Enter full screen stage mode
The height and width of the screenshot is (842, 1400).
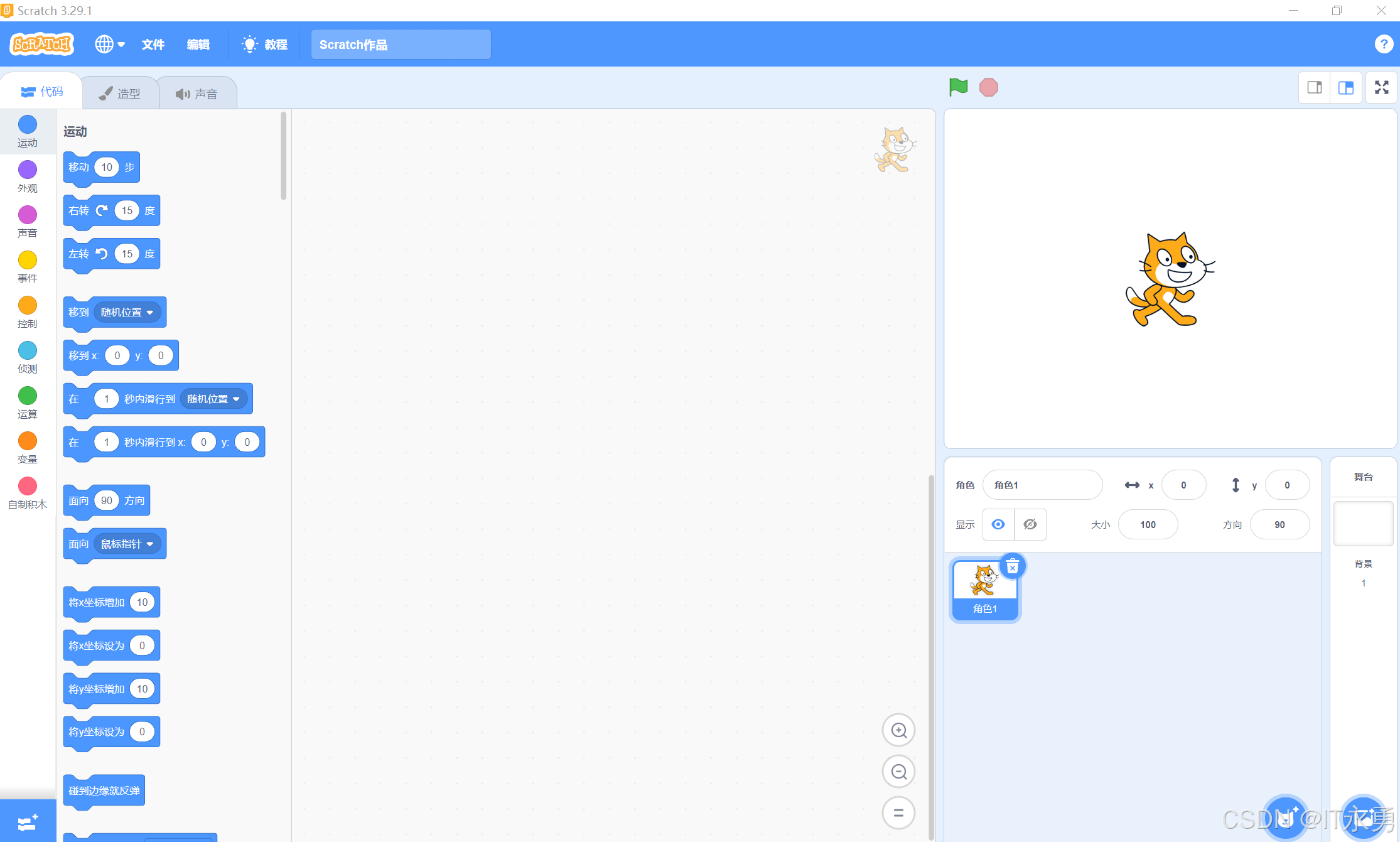pyautogui.click(x=1382, y=87)
